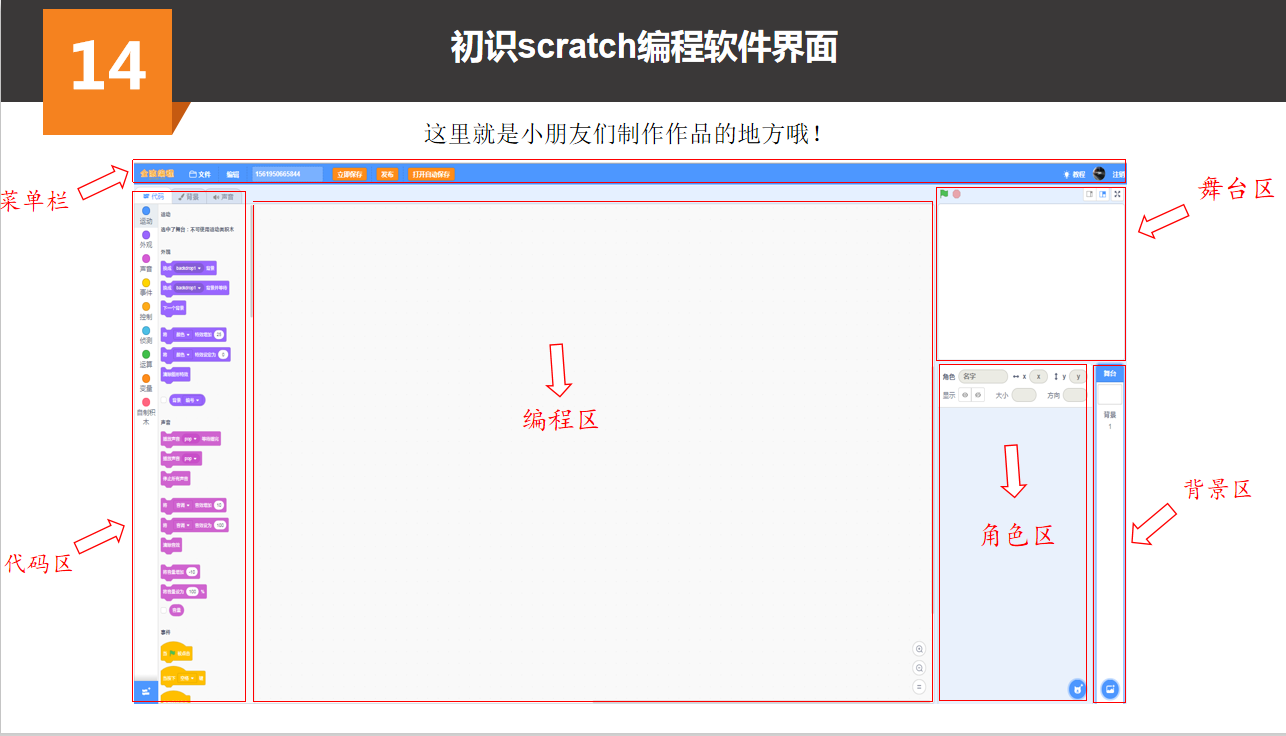The height and width of the screenshot is (736, 1286).
Task: Enter stage fullscreen mode
Action: click(x=1118, y=194)
